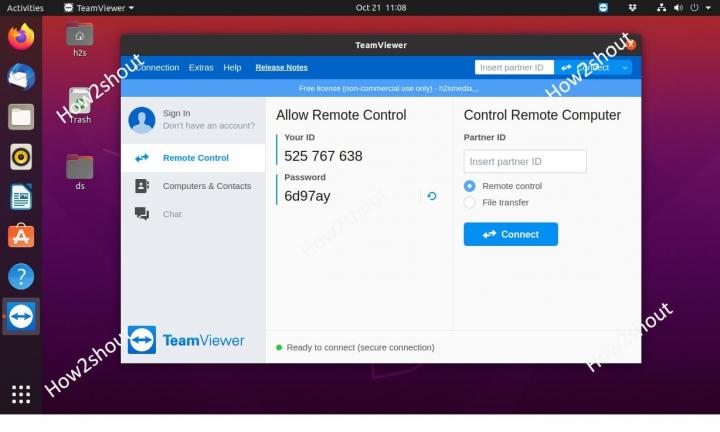This screenshot has width=720, height=432.
Task: Open the Help menu
Action: point(232,68)
